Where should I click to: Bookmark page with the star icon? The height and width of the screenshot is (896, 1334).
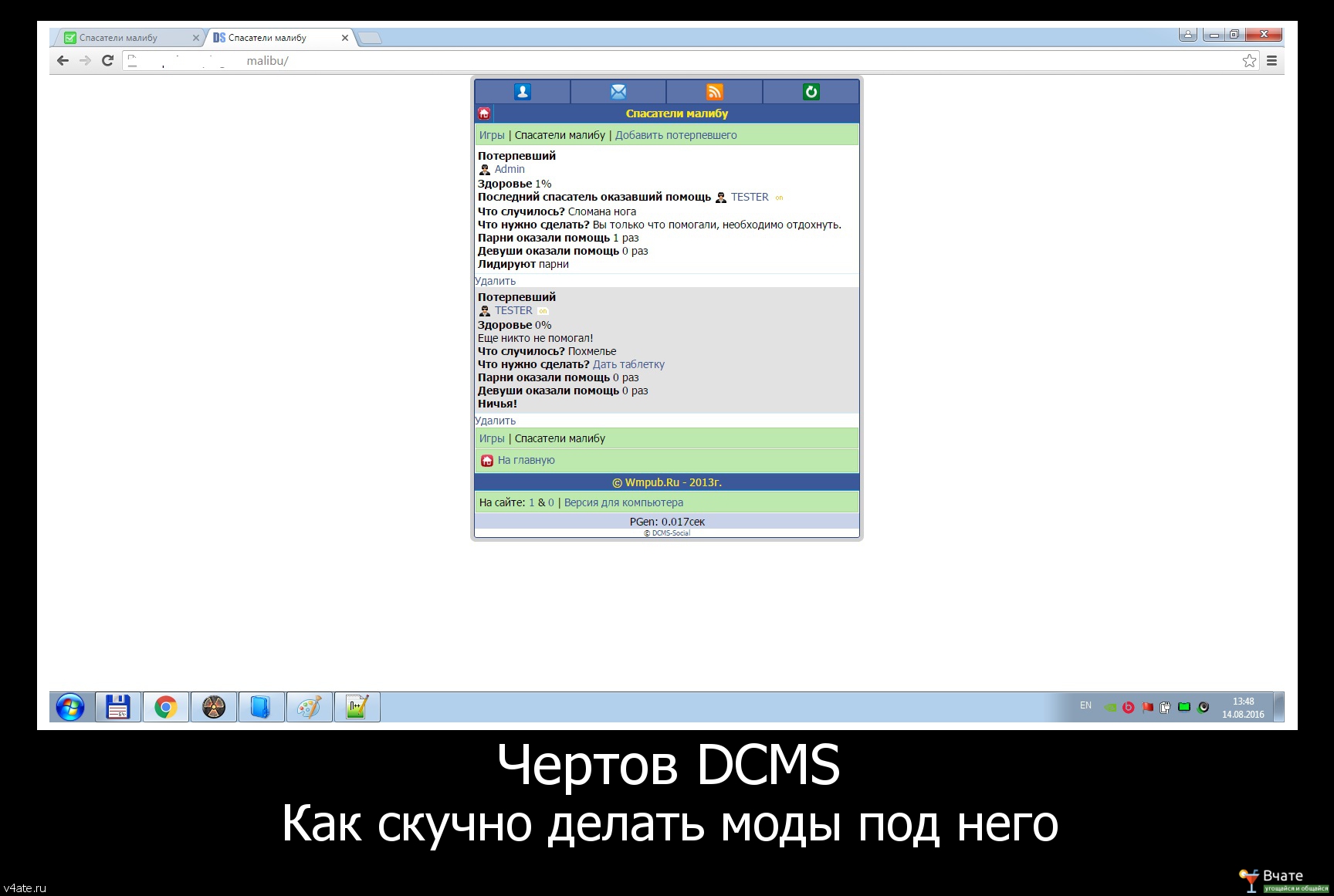(x=1249, y=61)
